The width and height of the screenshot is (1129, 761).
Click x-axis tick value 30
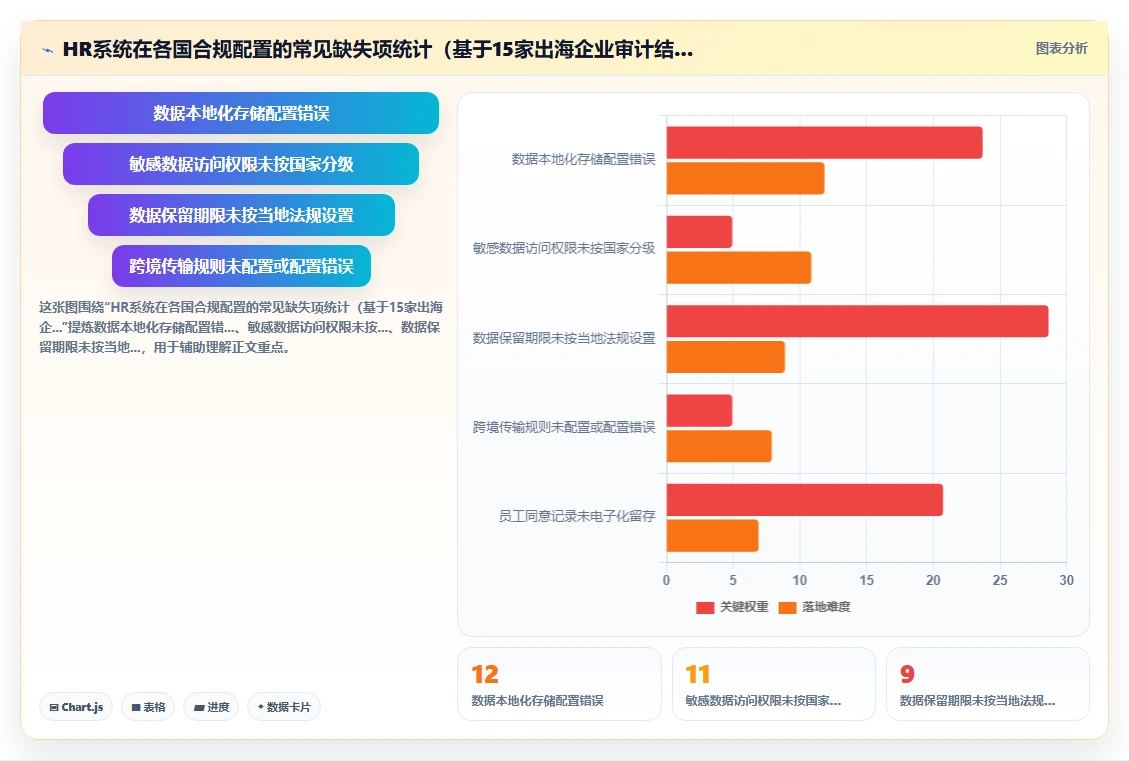(1066, 580)
